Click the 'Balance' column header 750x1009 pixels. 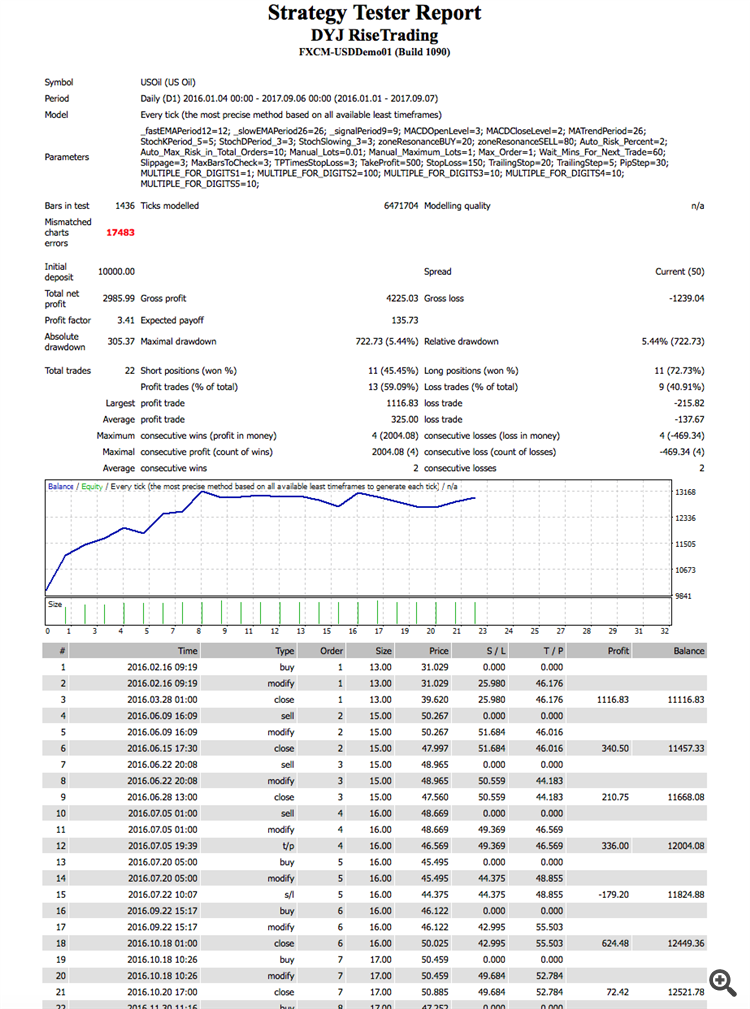(689, 651)
